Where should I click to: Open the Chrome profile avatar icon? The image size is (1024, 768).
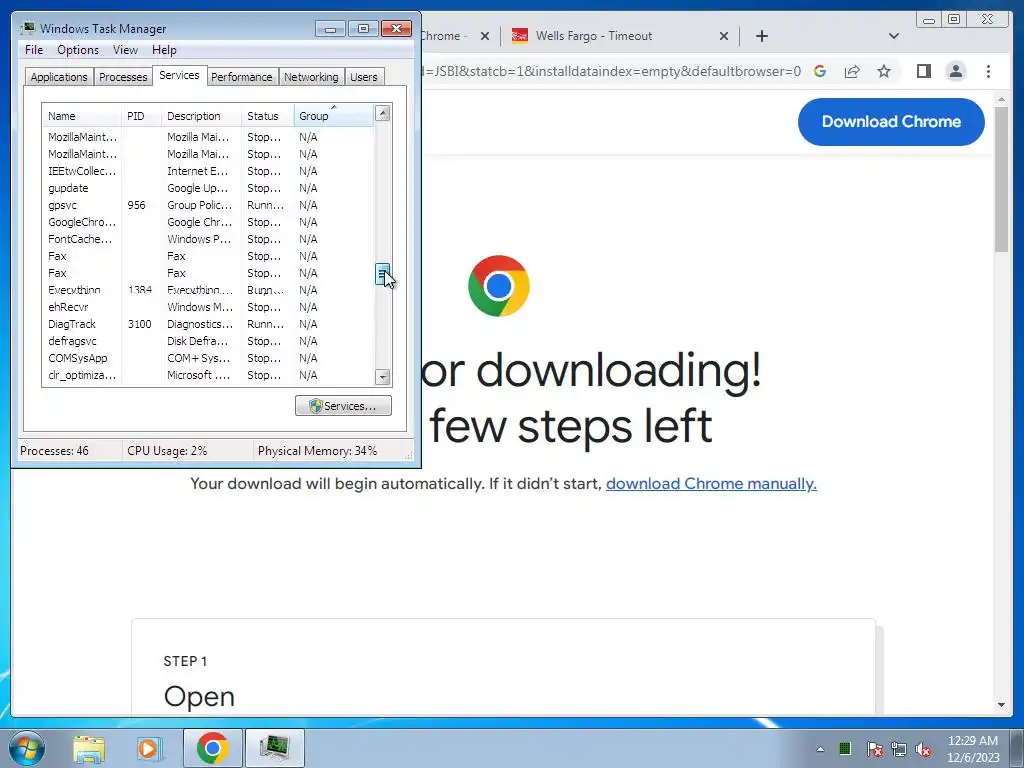click(955, 71)
